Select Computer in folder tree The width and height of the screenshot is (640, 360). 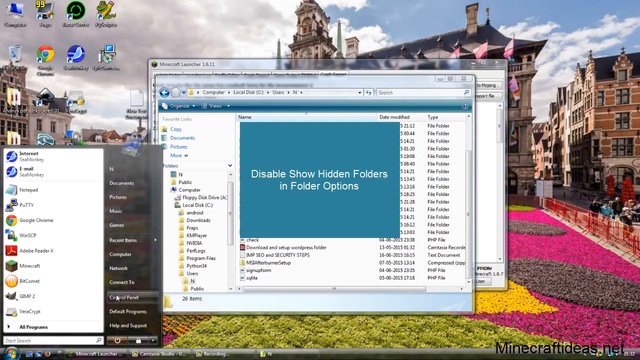point(189,190)
